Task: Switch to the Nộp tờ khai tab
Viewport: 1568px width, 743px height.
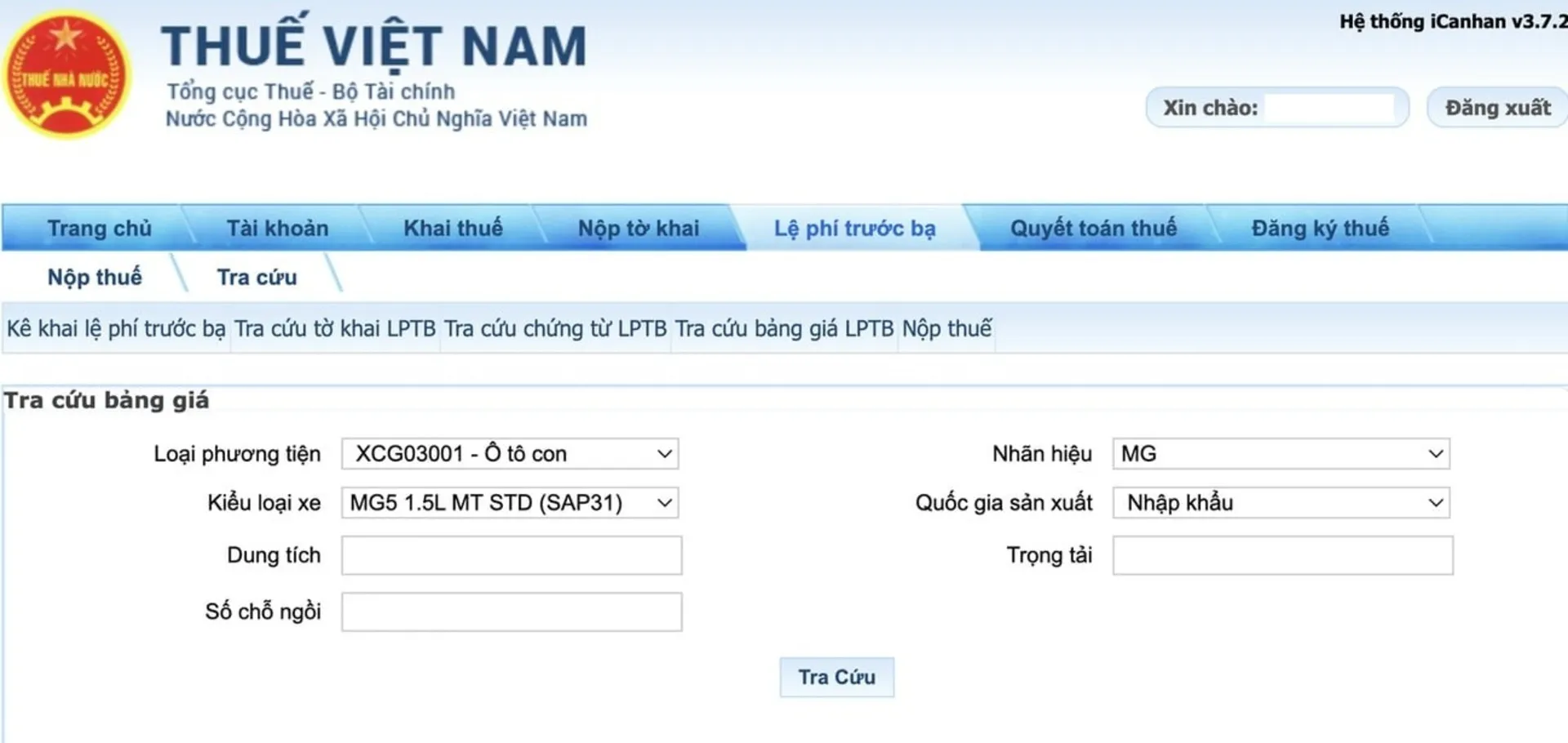Action: coord(639,229)
